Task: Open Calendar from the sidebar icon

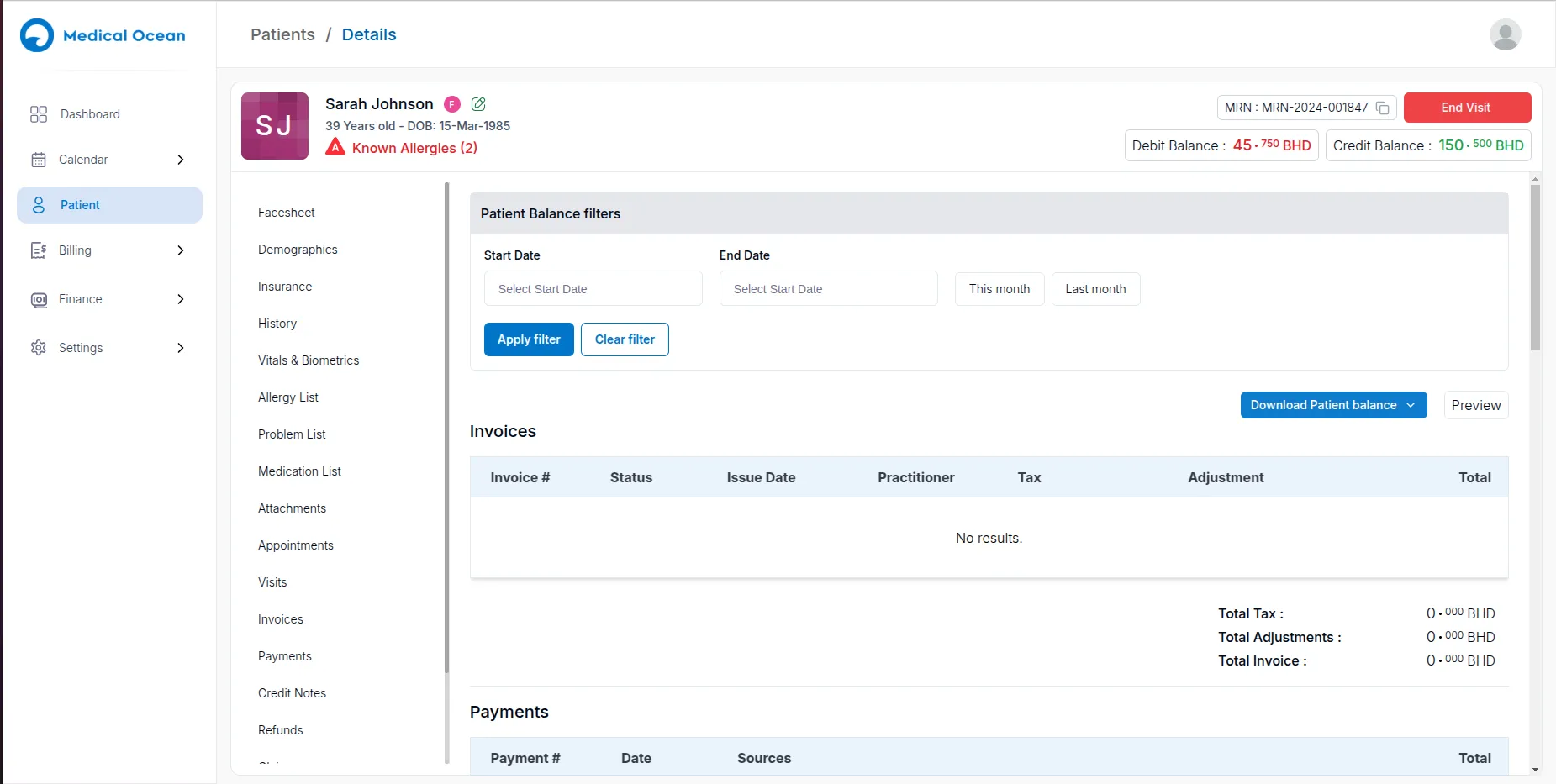Action: [39, 160]
